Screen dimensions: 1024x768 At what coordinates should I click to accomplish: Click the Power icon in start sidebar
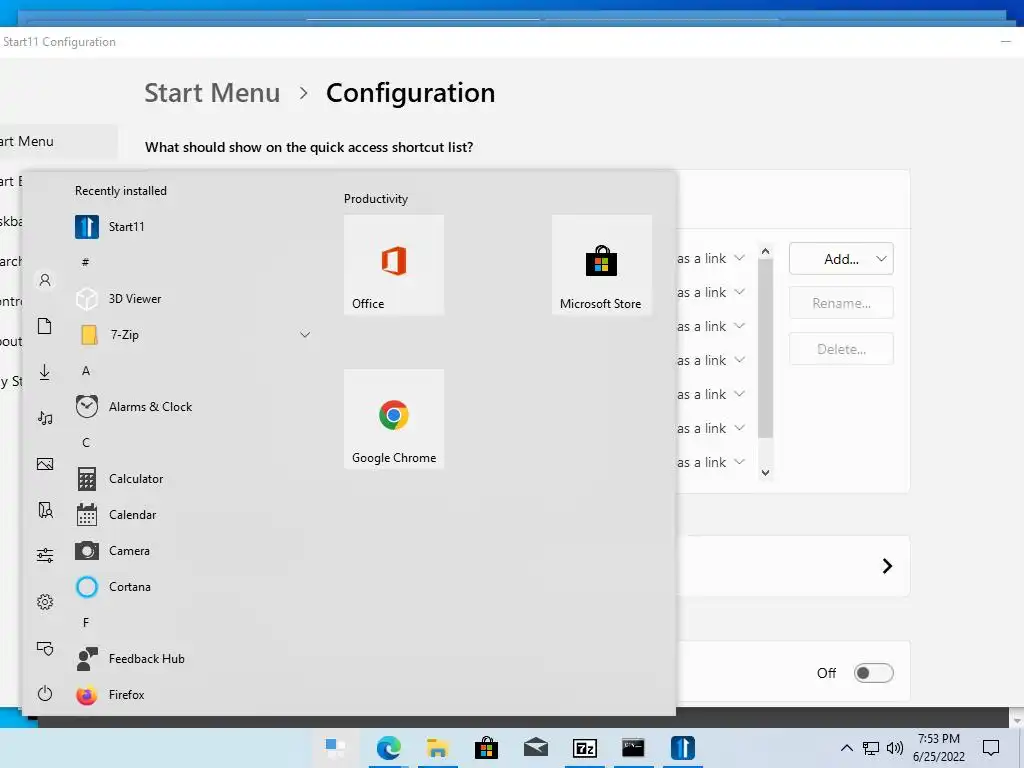tap(45, 694)
